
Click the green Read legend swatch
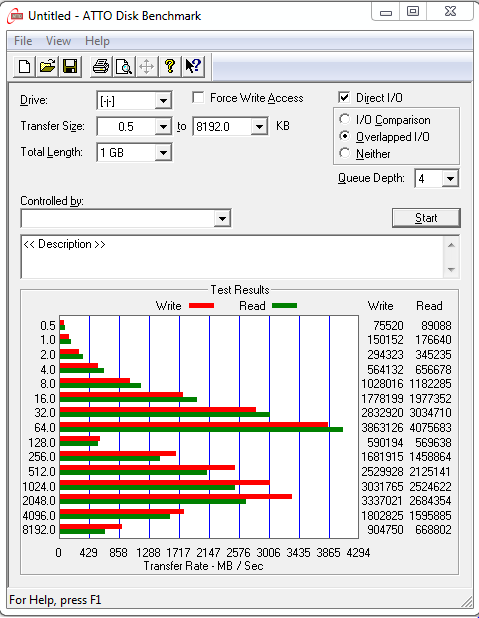click(284, 306)
